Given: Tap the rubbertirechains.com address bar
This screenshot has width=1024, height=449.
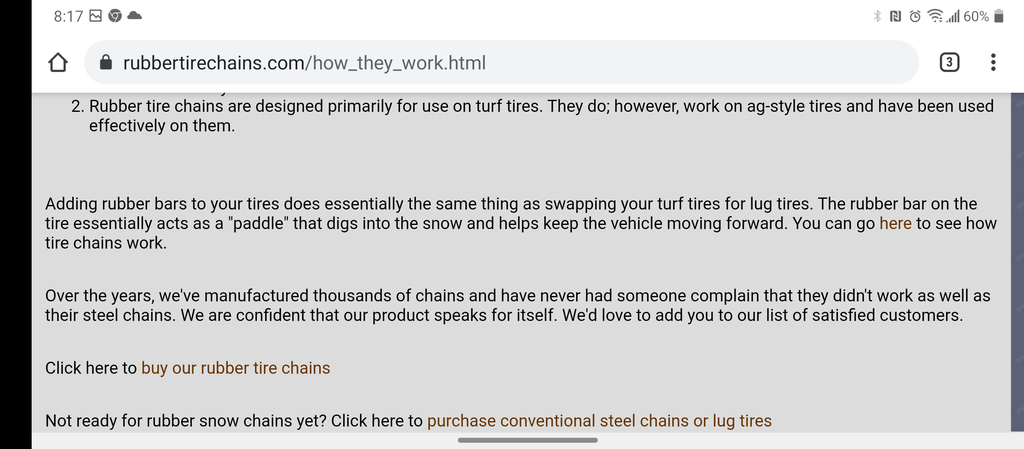Looking at the screenshot, I should coord(500,63).
